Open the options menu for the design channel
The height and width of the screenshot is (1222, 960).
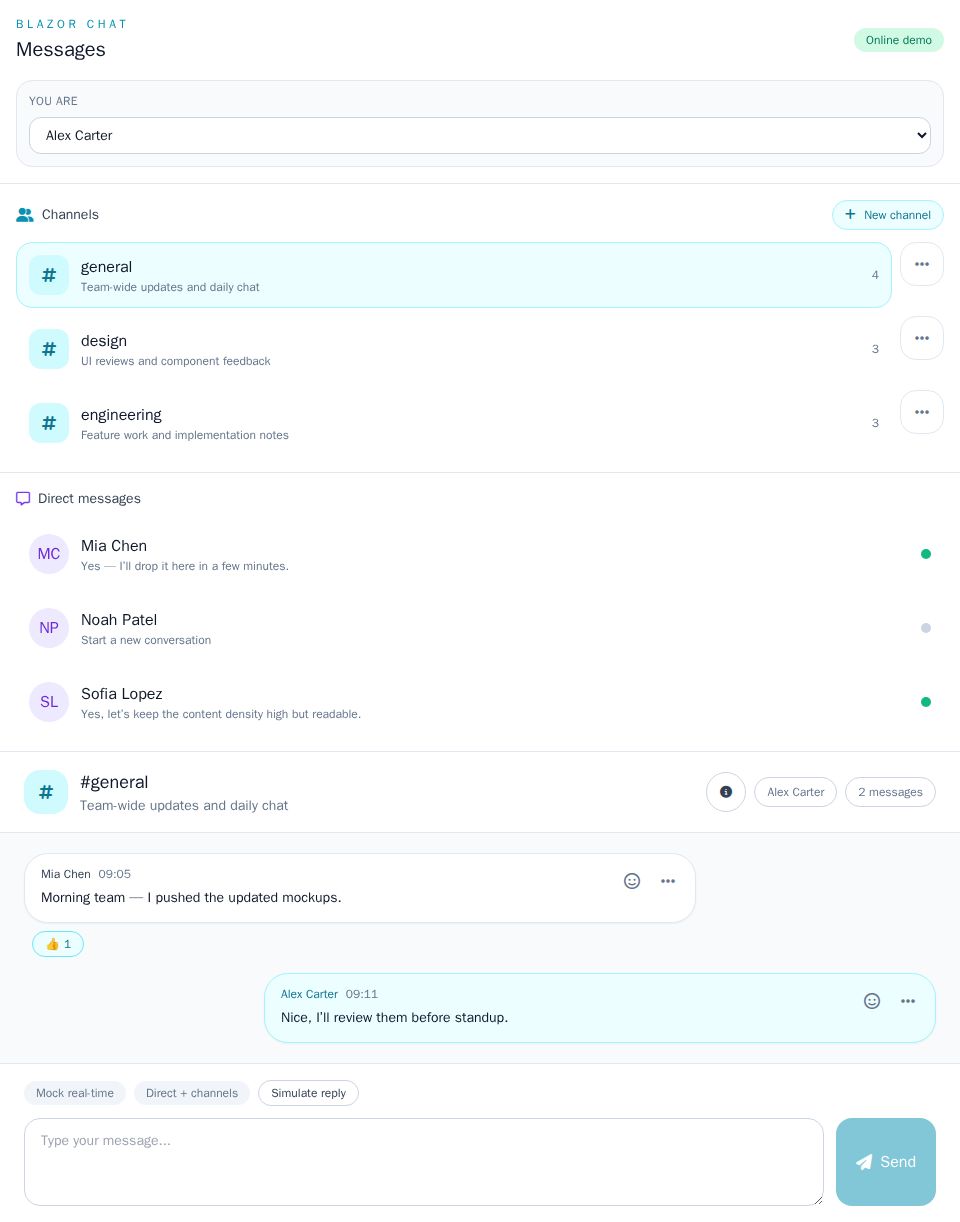click(x=921, y=338)
